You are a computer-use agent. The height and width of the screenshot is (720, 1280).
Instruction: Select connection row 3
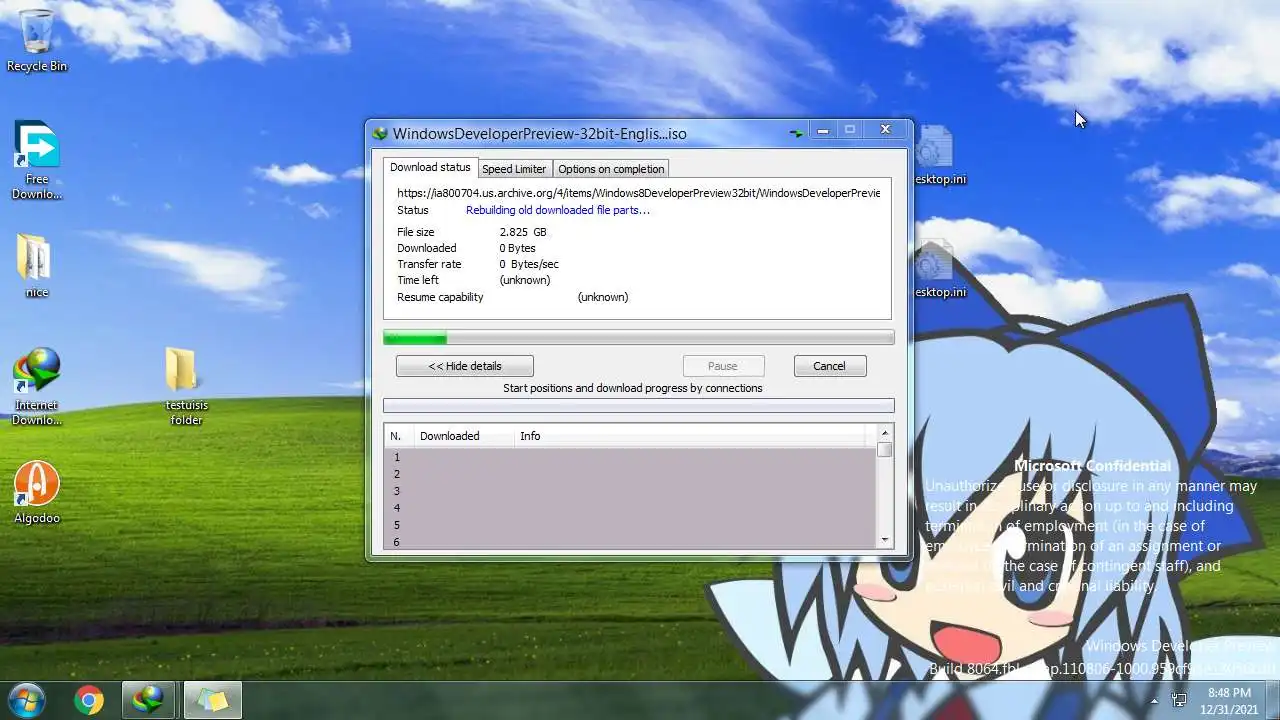(x=630, y=491)
